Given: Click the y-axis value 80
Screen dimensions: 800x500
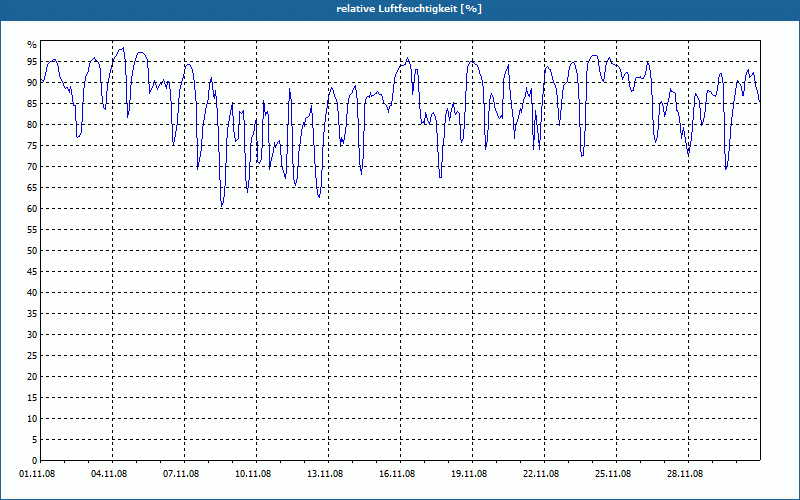Looking at the screenshot, I should click(32, 124).
